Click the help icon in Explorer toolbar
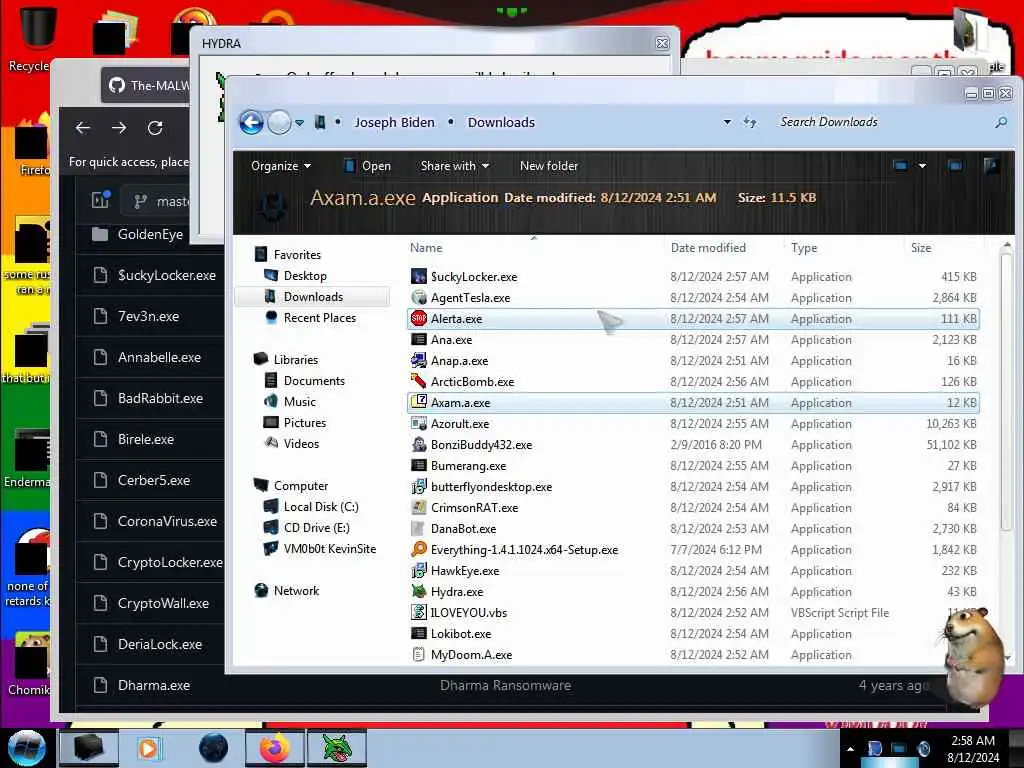 click(991, 166)
